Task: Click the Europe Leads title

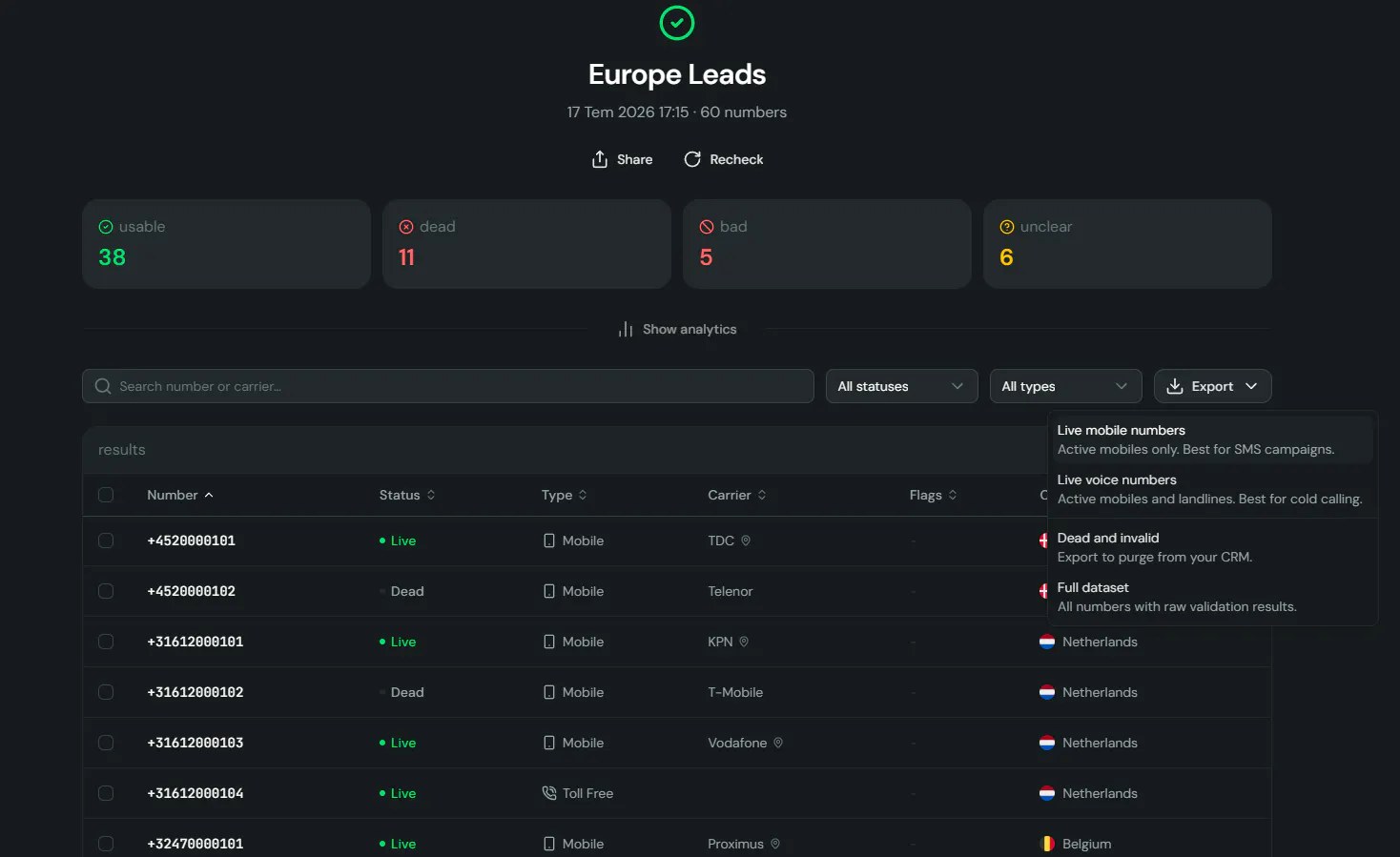Action: (x=677, y=74)
